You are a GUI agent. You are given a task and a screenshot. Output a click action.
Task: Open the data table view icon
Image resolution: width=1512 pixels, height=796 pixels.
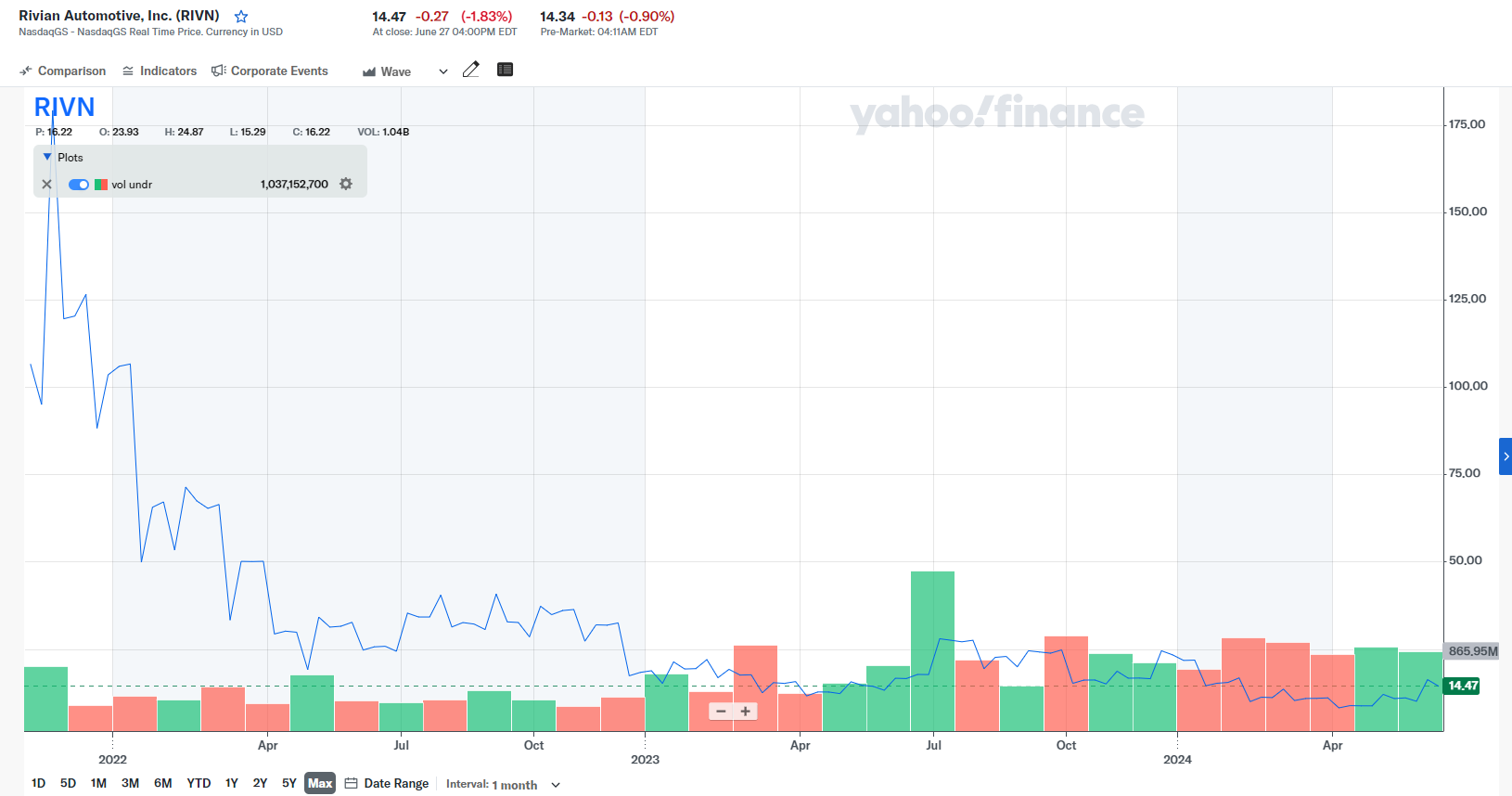point(505,70)
